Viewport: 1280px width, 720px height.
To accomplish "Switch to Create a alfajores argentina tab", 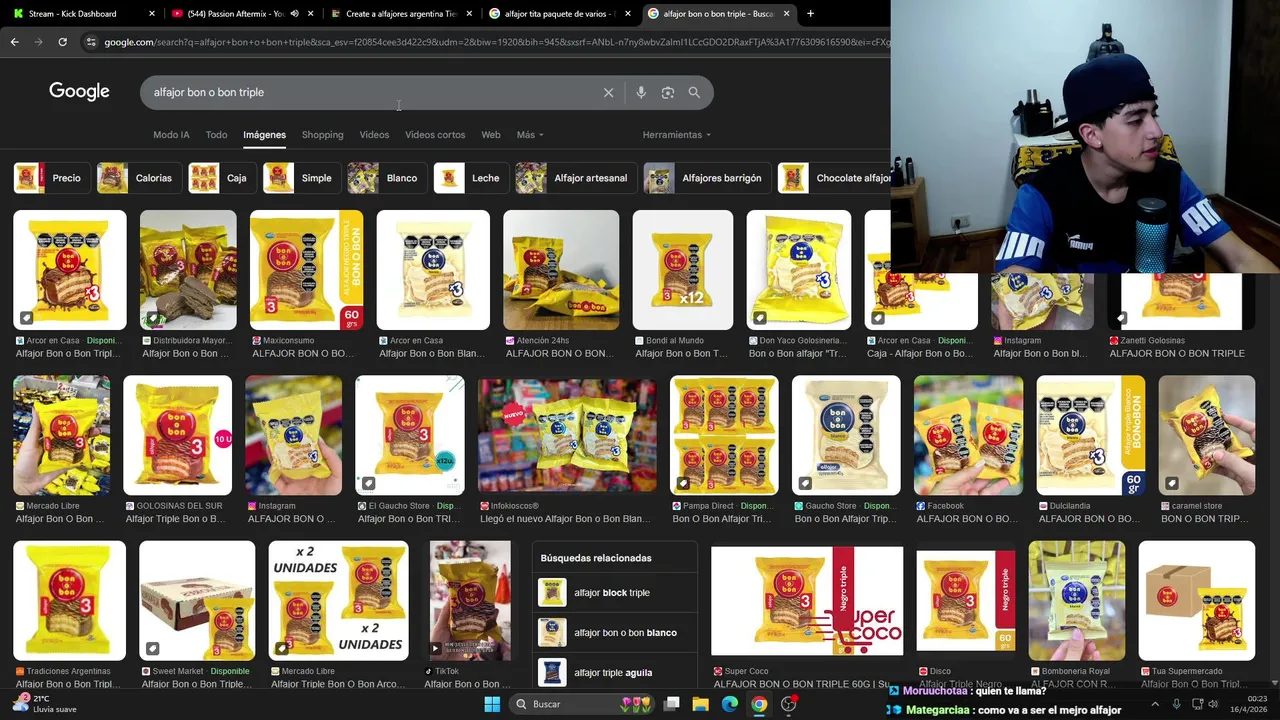I will pos(400,14).
